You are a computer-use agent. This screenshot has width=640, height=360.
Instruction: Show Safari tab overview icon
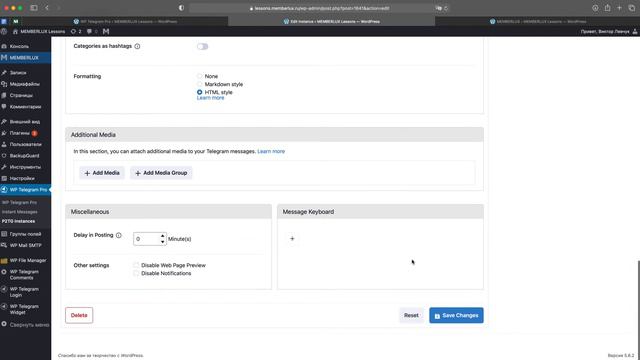point(631,8)
